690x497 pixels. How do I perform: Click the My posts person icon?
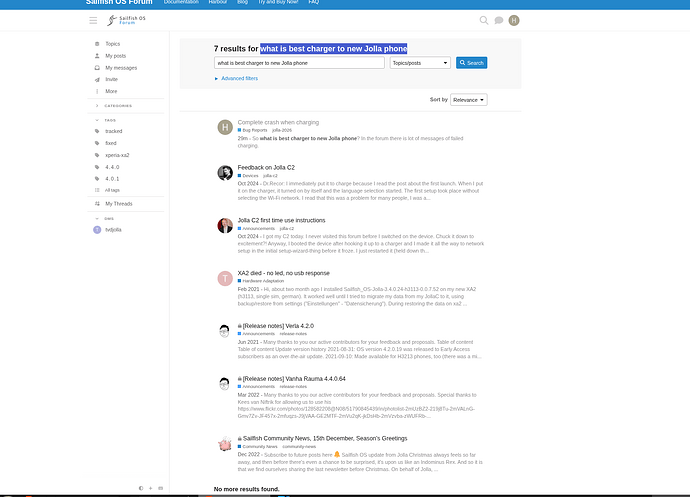coord(97,56)
